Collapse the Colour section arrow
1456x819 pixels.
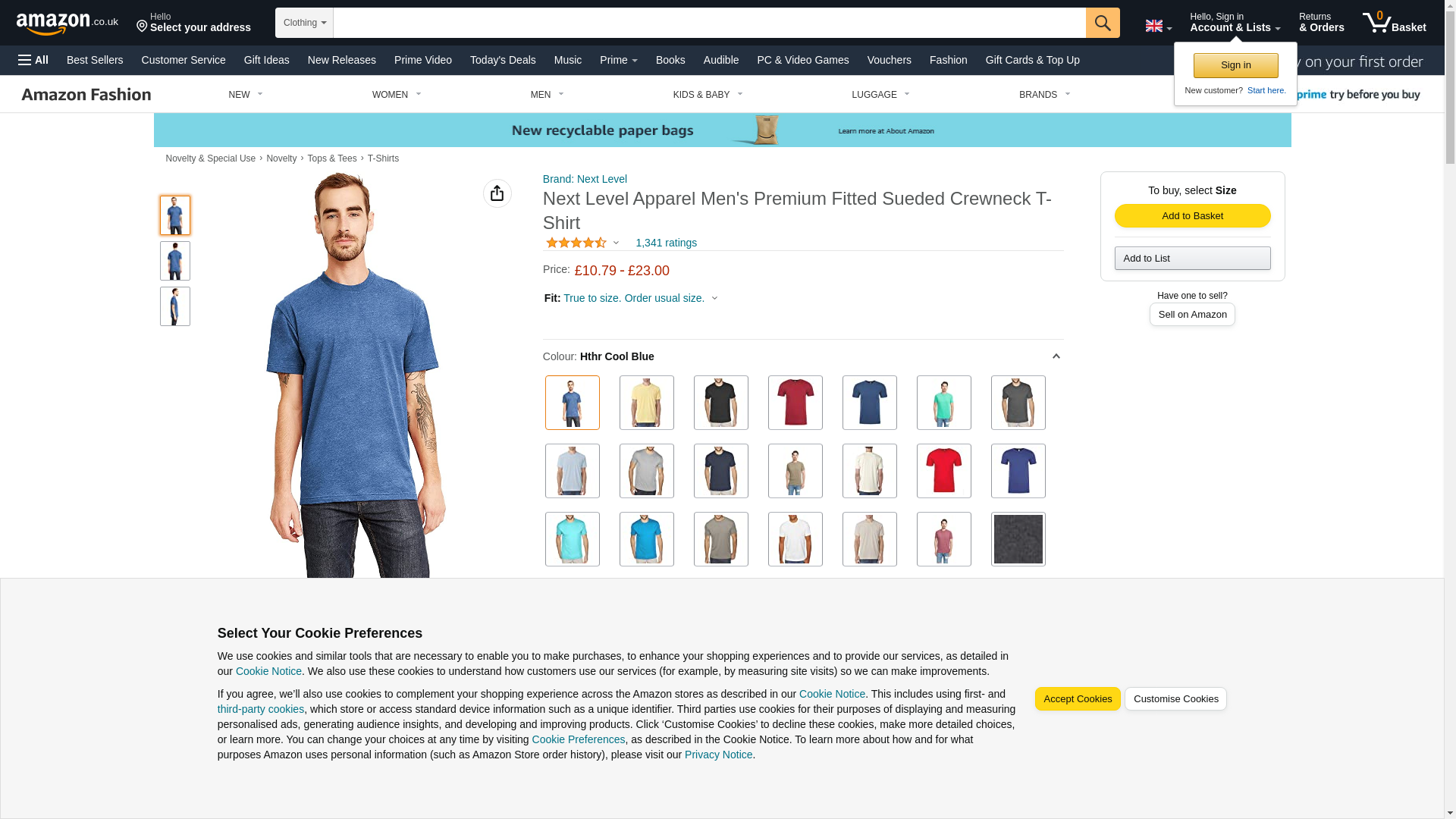[x=1056, y=356]
